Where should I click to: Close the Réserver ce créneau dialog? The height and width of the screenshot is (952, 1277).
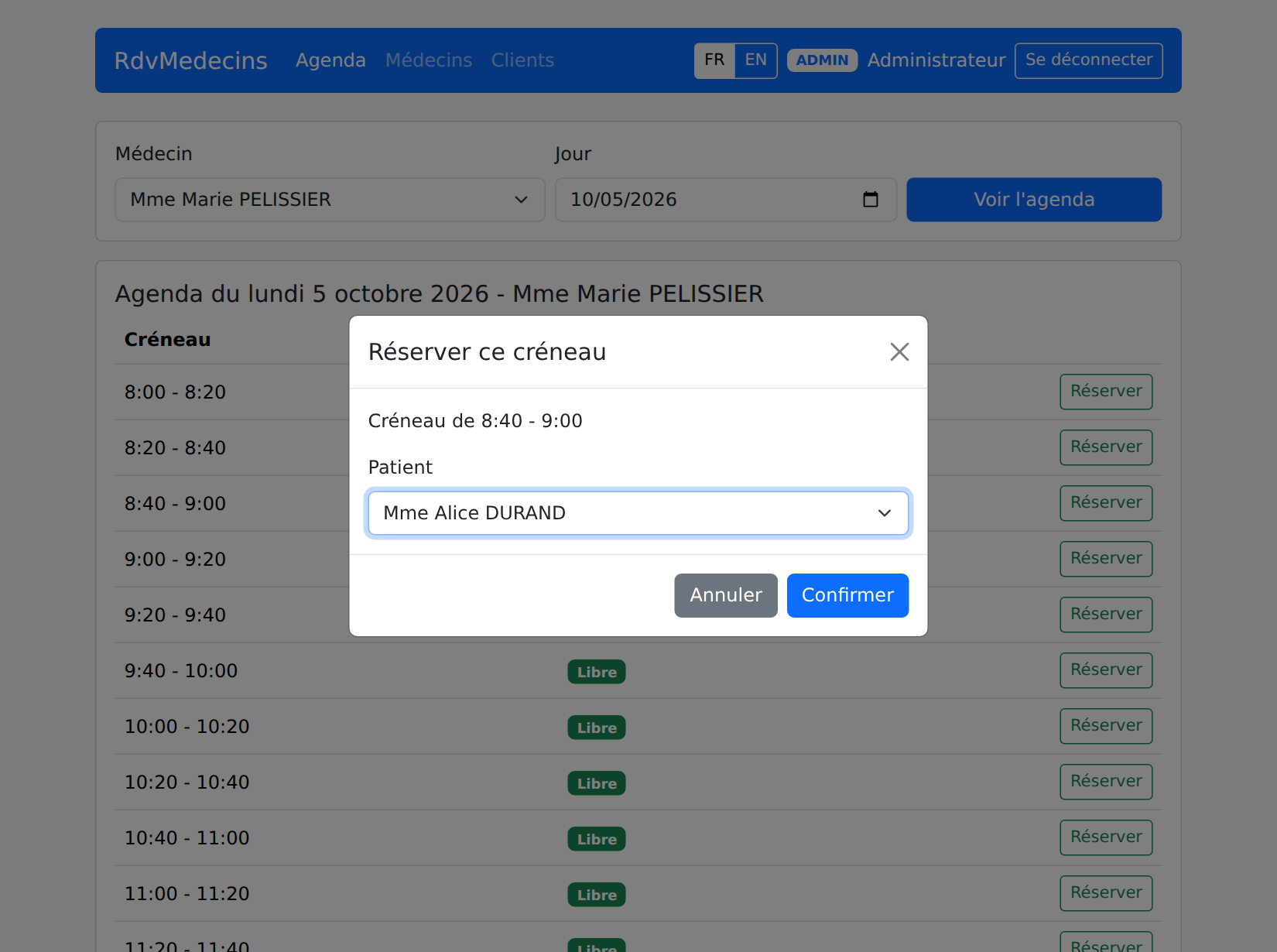(899, 352)
